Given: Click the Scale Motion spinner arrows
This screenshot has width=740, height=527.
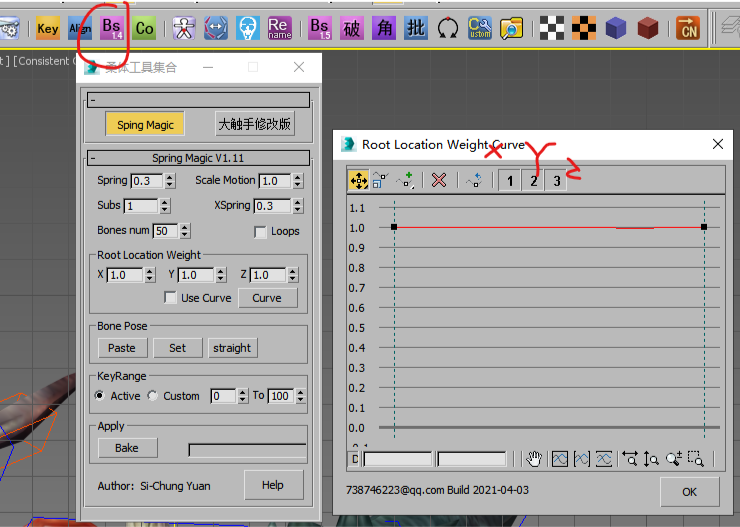Looking at the screenshot, I should pyautogui.click(x=297, y=181).
